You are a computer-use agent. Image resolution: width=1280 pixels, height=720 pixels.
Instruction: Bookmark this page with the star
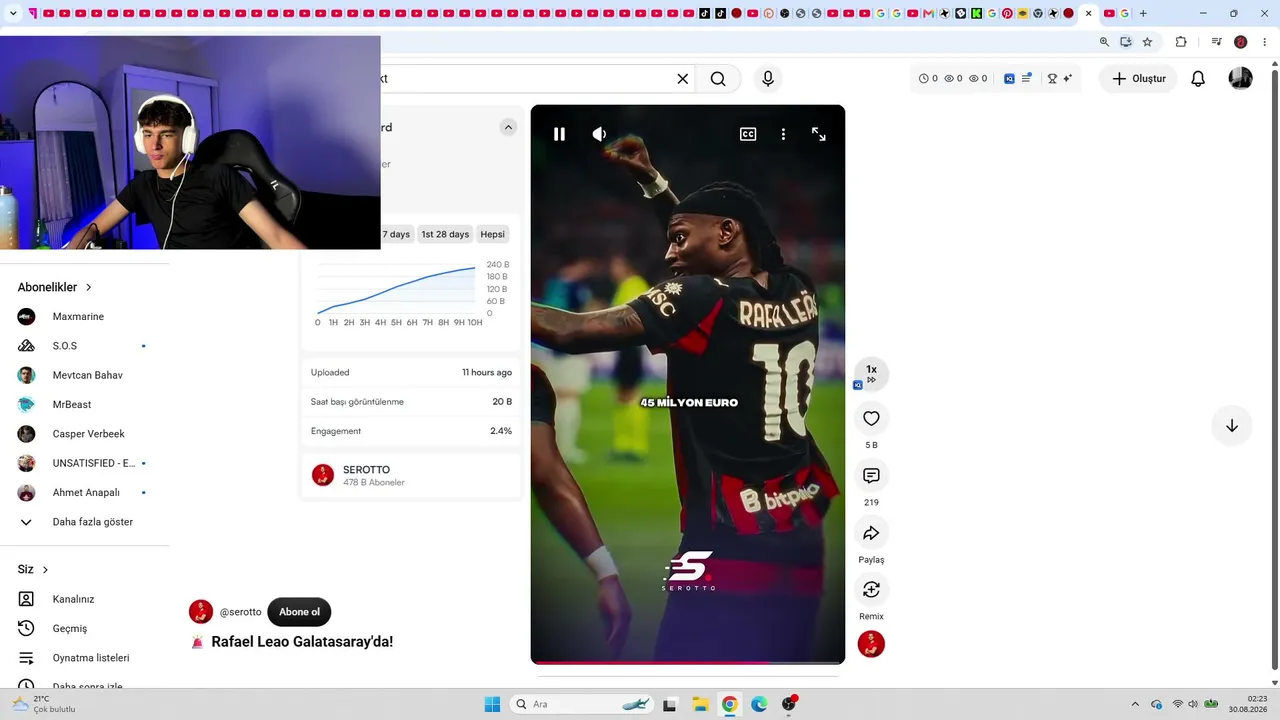[x=1147, y=42]
